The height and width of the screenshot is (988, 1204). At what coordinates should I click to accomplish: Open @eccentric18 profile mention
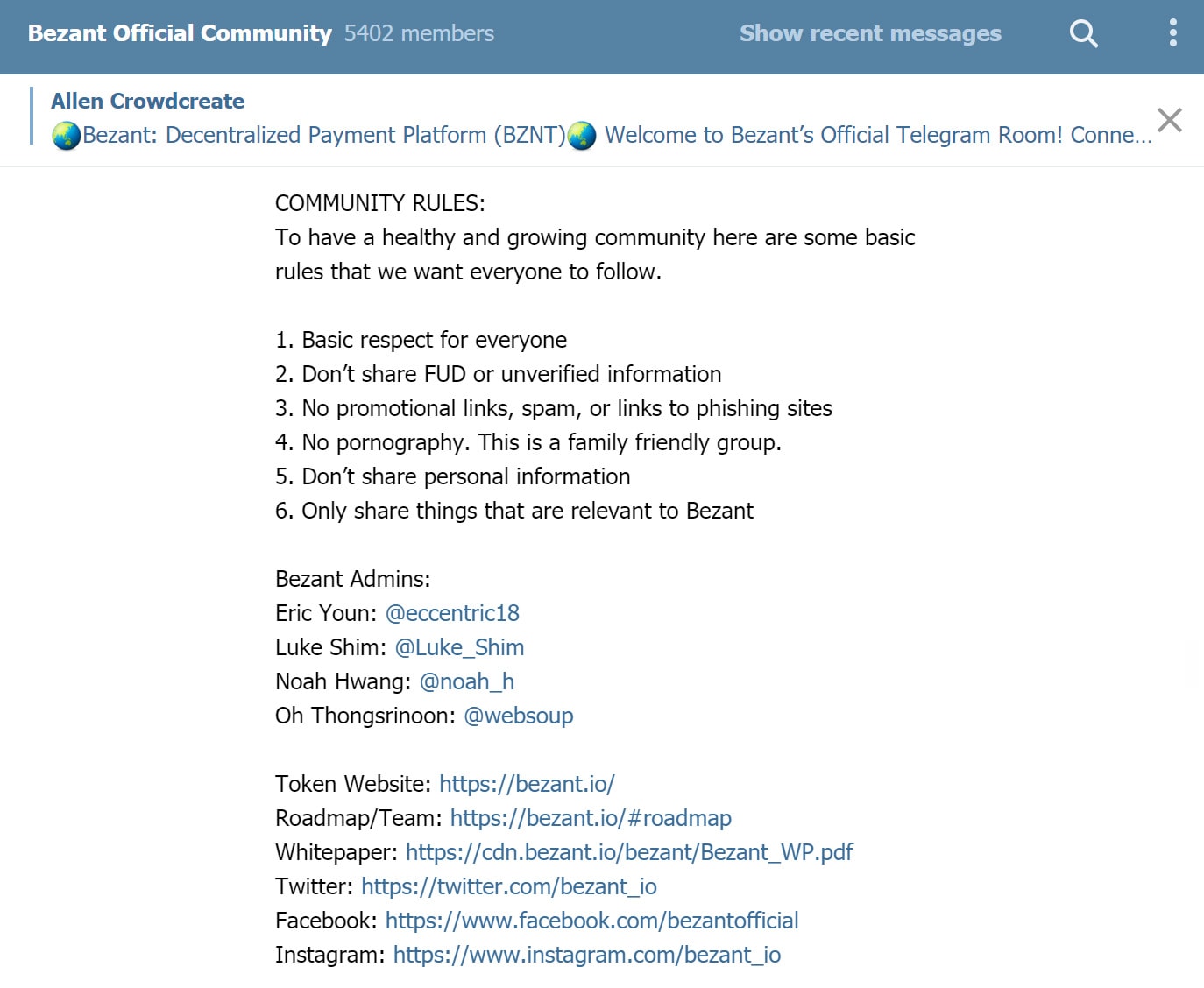point(452,613)
